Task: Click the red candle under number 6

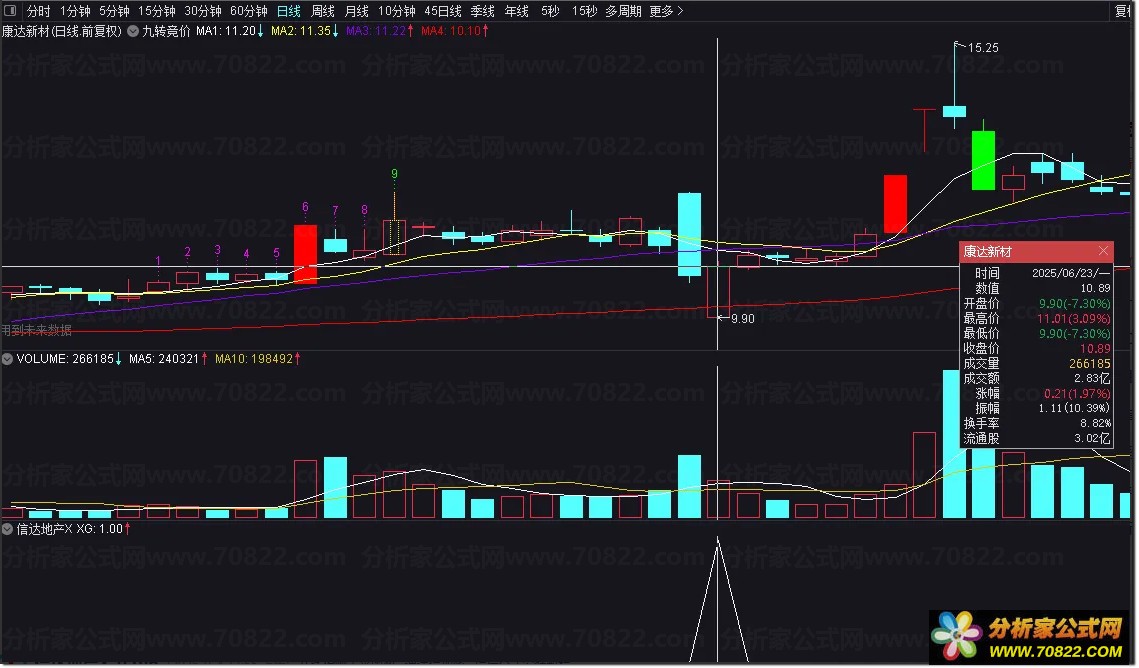Action: point(305,253)
